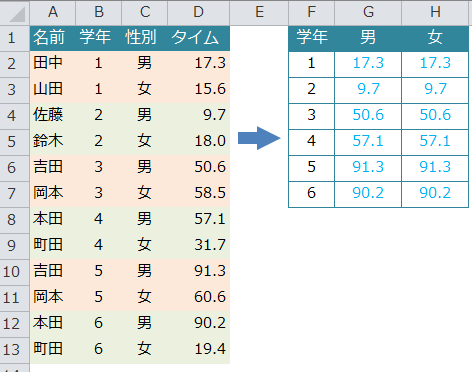472x372 pixels.
Task: Select cell H6 showing 91.3
Action: 435,167
